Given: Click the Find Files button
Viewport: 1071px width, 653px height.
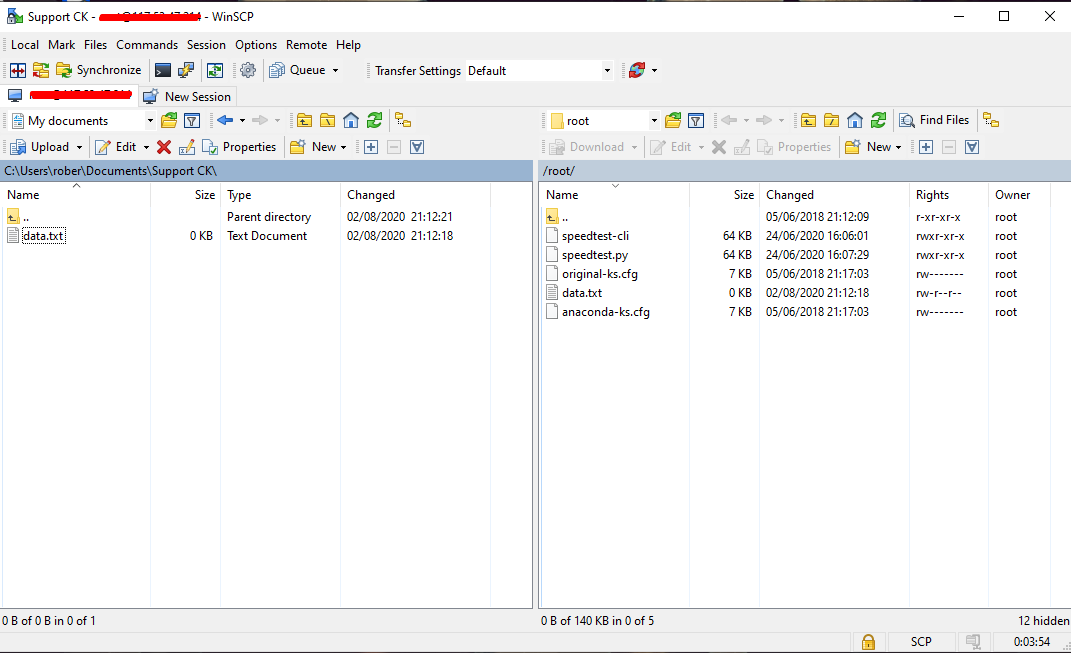Looking at the screenshot, I should [935, 120].
